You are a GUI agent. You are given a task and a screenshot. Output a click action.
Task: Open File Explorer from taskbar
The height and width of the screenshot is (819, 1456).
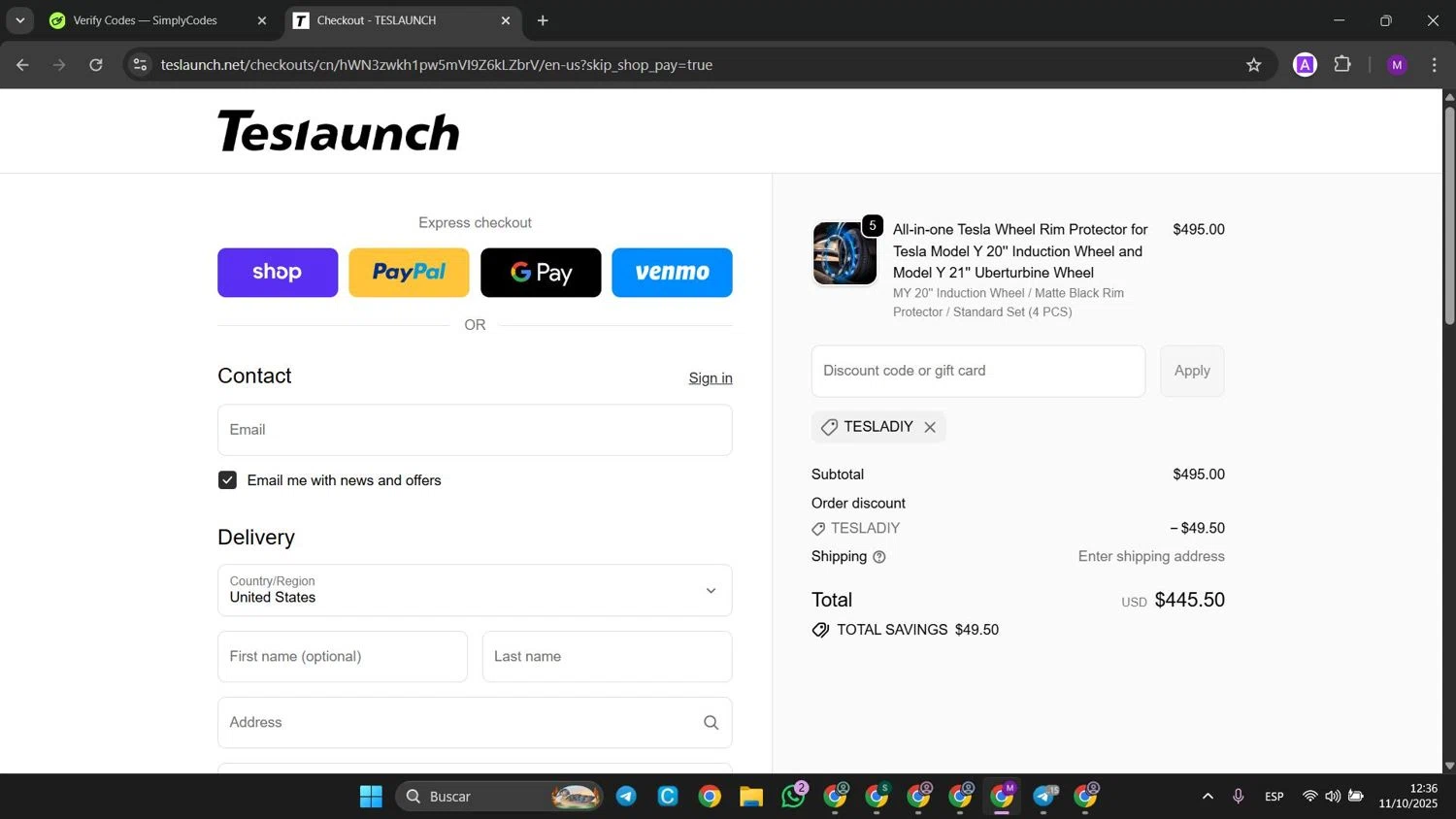[x=751, y=797]
